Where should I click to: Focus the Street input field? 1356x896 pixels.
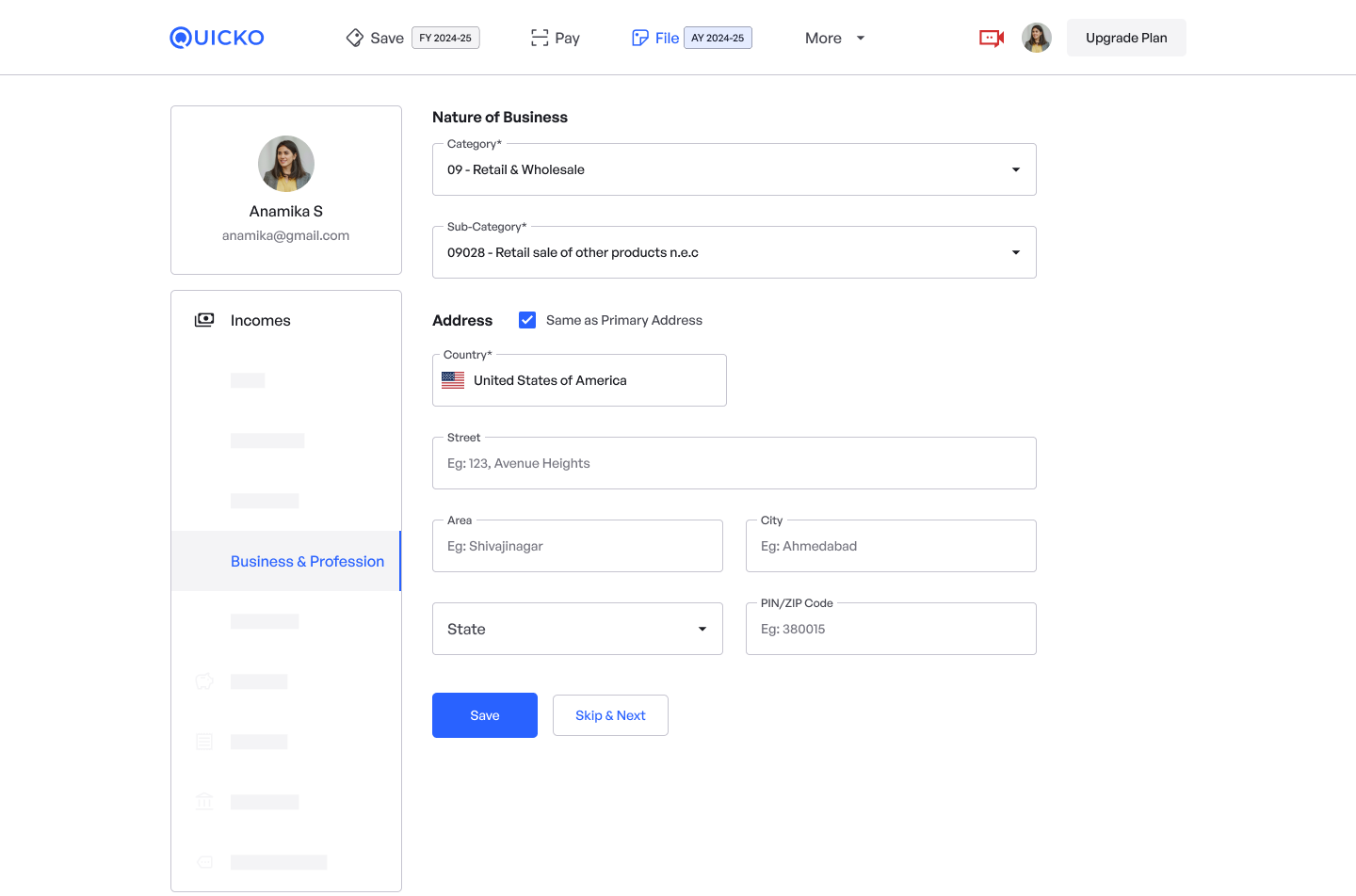[734, 463]
